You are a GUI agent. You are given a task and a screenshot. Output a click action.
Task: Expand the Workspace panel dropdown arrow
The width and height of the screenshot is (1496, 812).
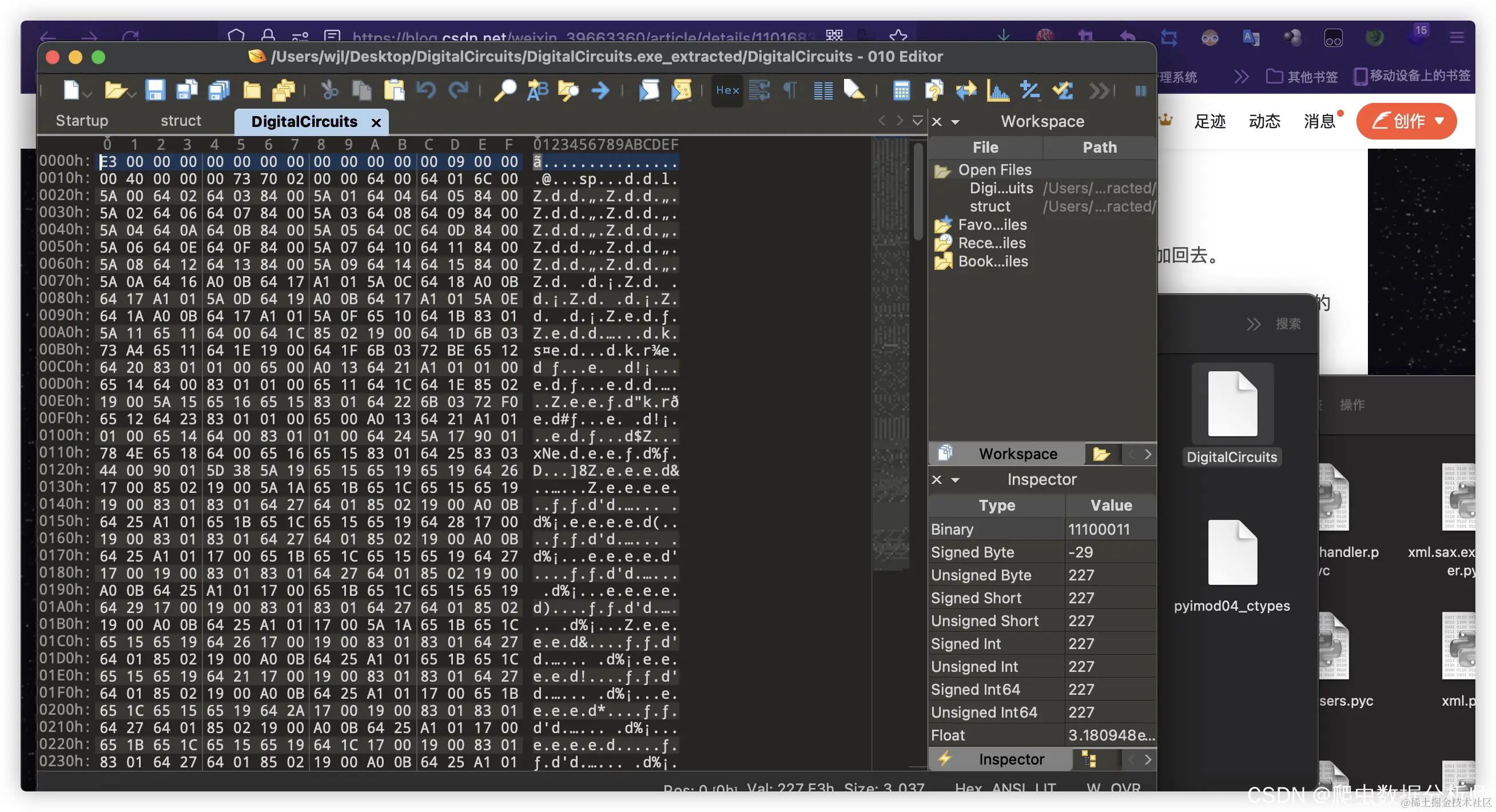956,122
